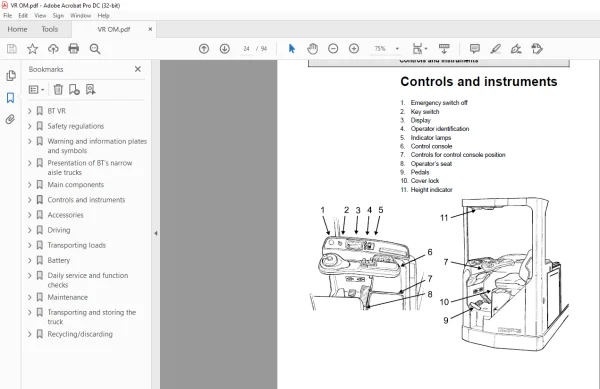Open the zoom level dropdown arrow
The width and height of the screenshot is (600, 389).
click(397, 49)
